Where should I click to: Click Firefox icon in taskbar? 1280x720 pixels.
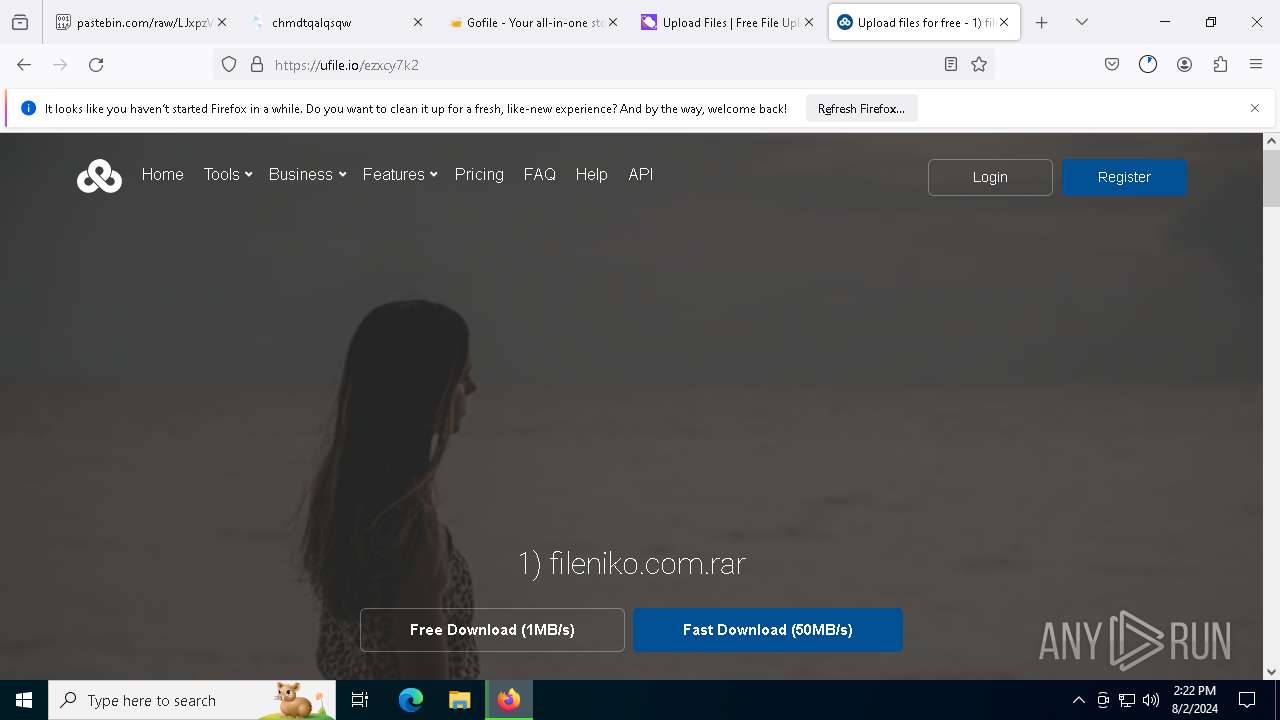tap(509, 700)
